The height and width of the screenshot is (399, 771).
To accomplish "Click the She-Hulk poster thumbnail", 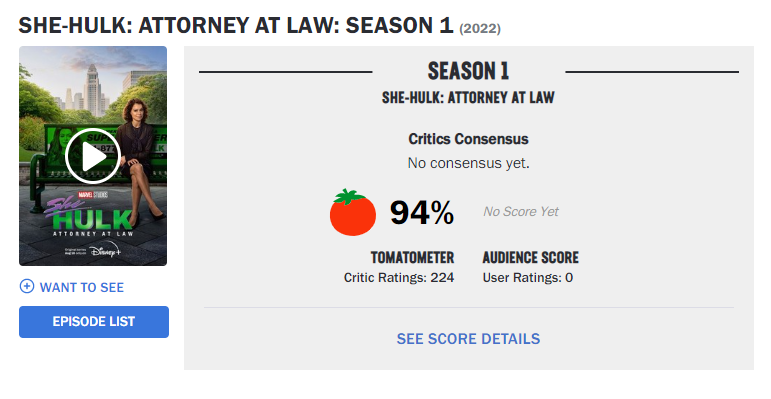I will pos(93,156).
